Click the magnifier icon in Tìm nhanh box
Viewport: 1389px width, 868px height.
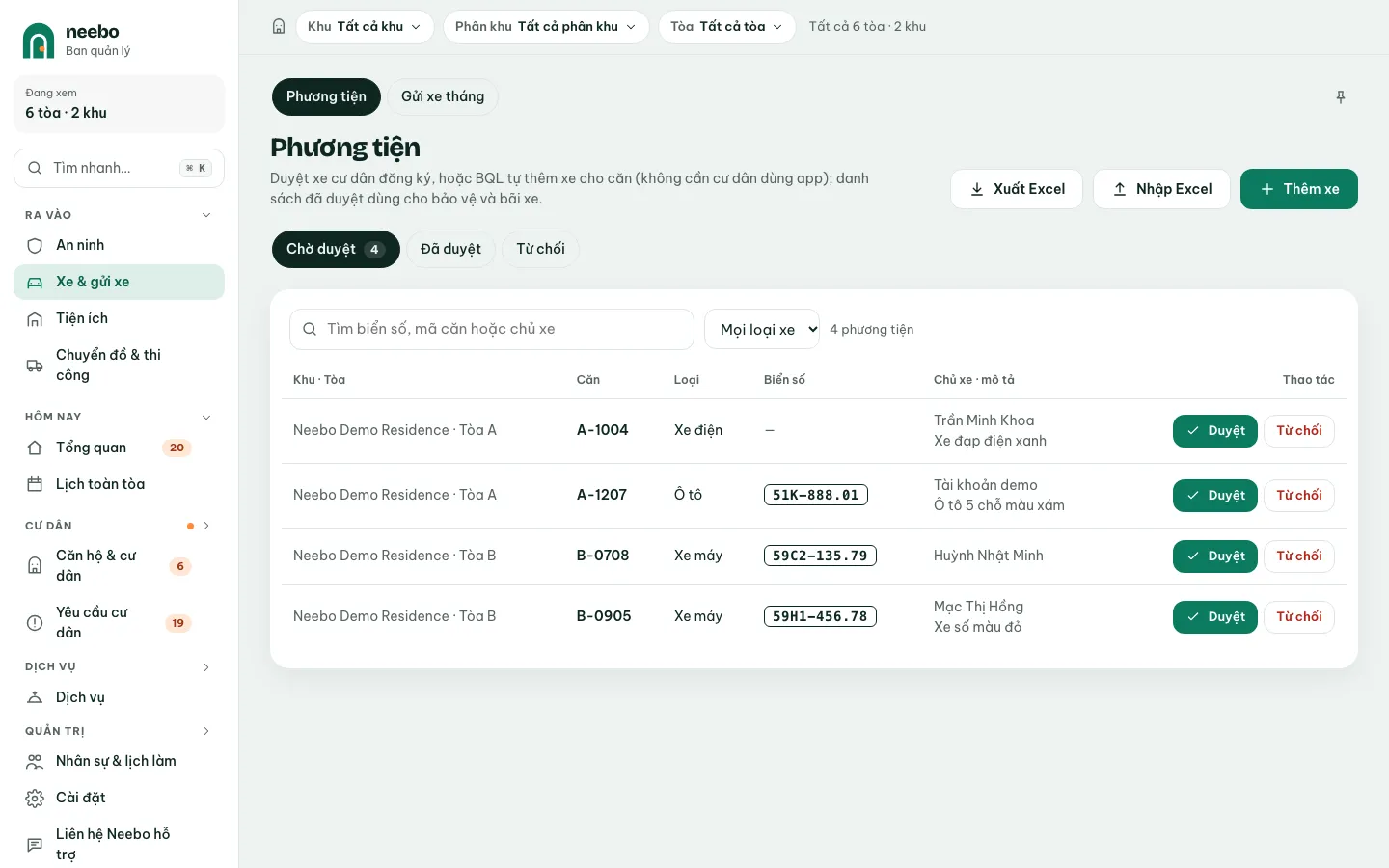[x=35, y=168]
